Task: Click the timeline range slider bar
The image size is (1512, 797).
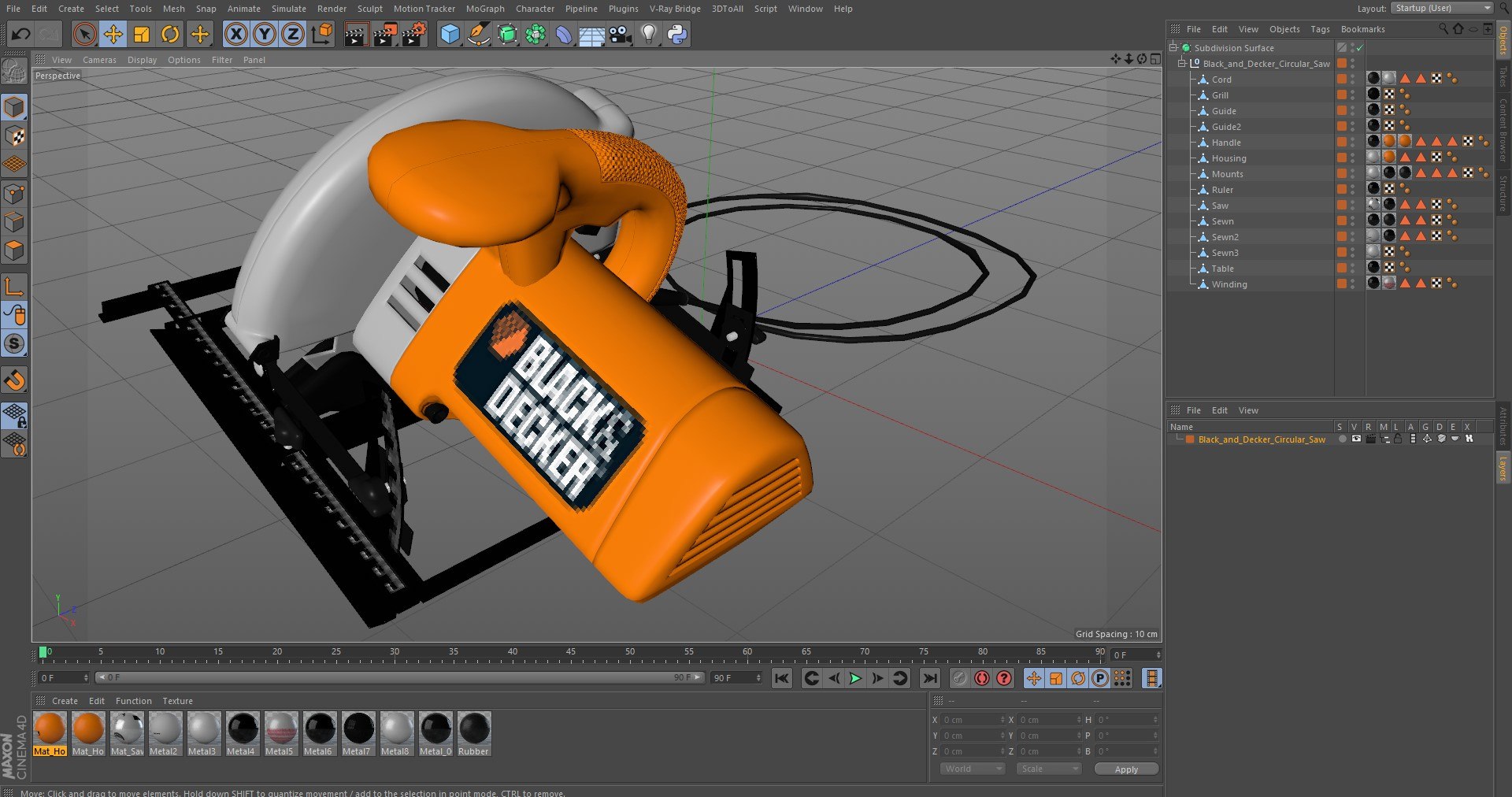Action: pyautogui.click(x=399, y=677)
